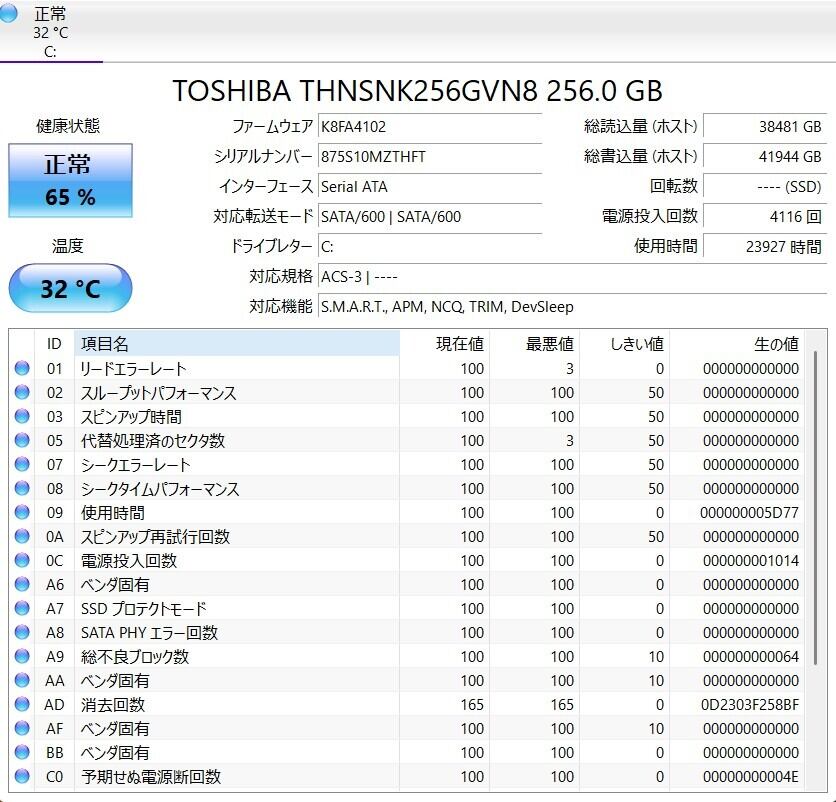Select the SSD プロテクトモード row name

(143, 608)
